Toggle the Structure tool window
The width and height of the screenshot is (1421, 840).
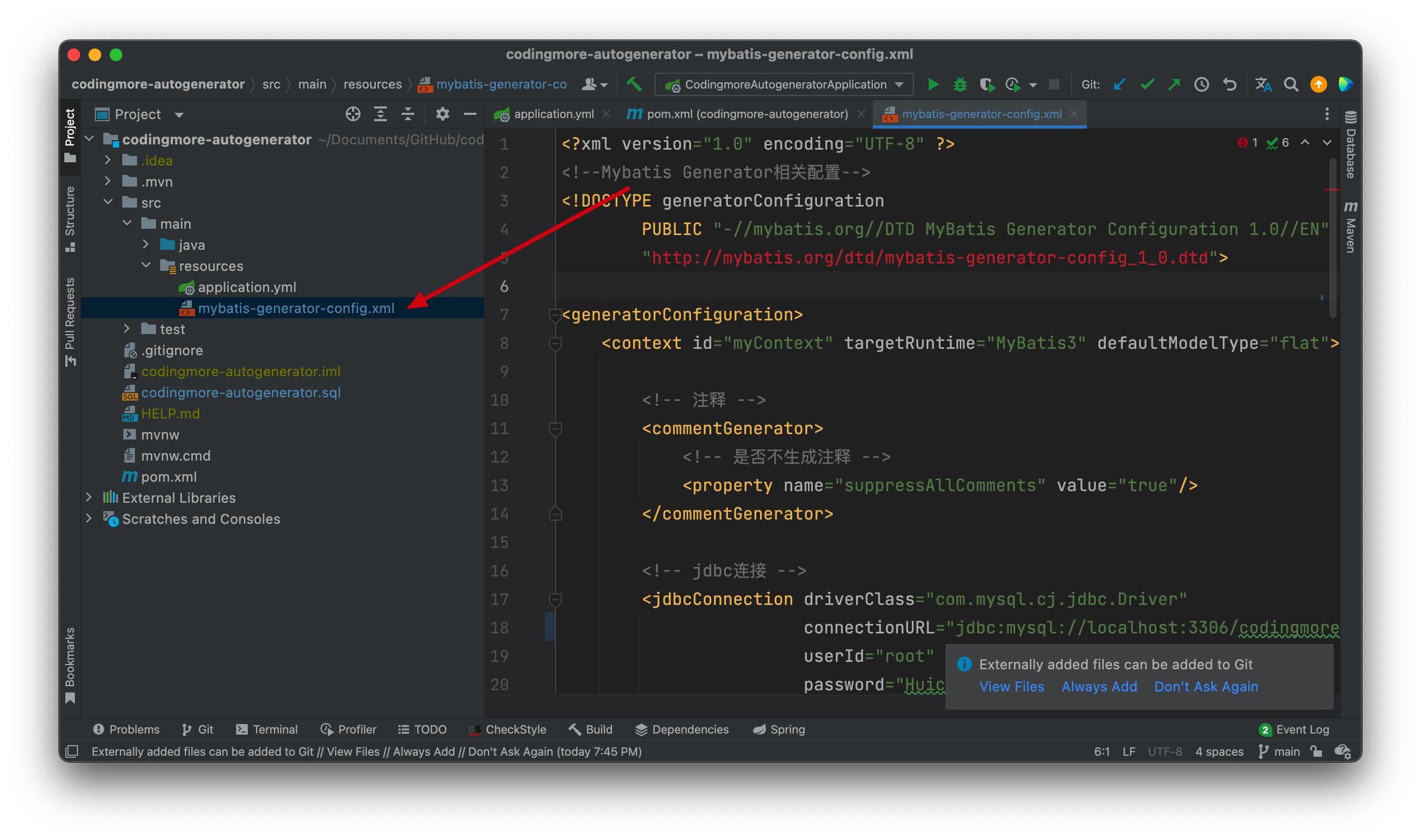[x=70, y=219]
